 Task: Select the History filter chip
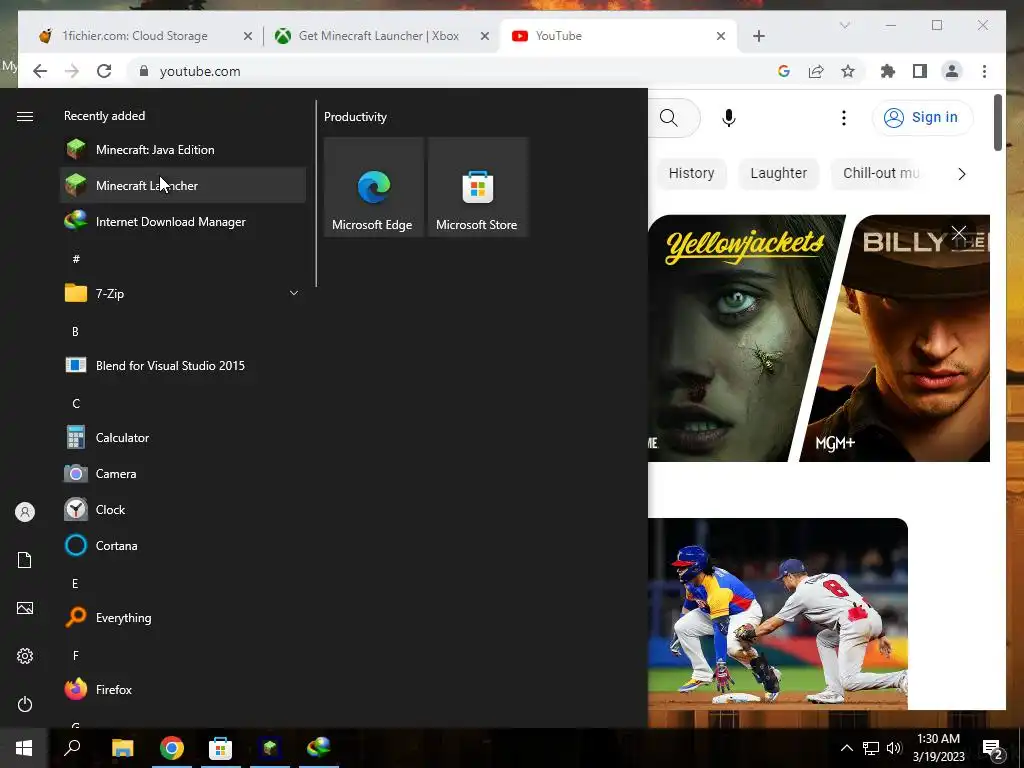tap(692, 173)
